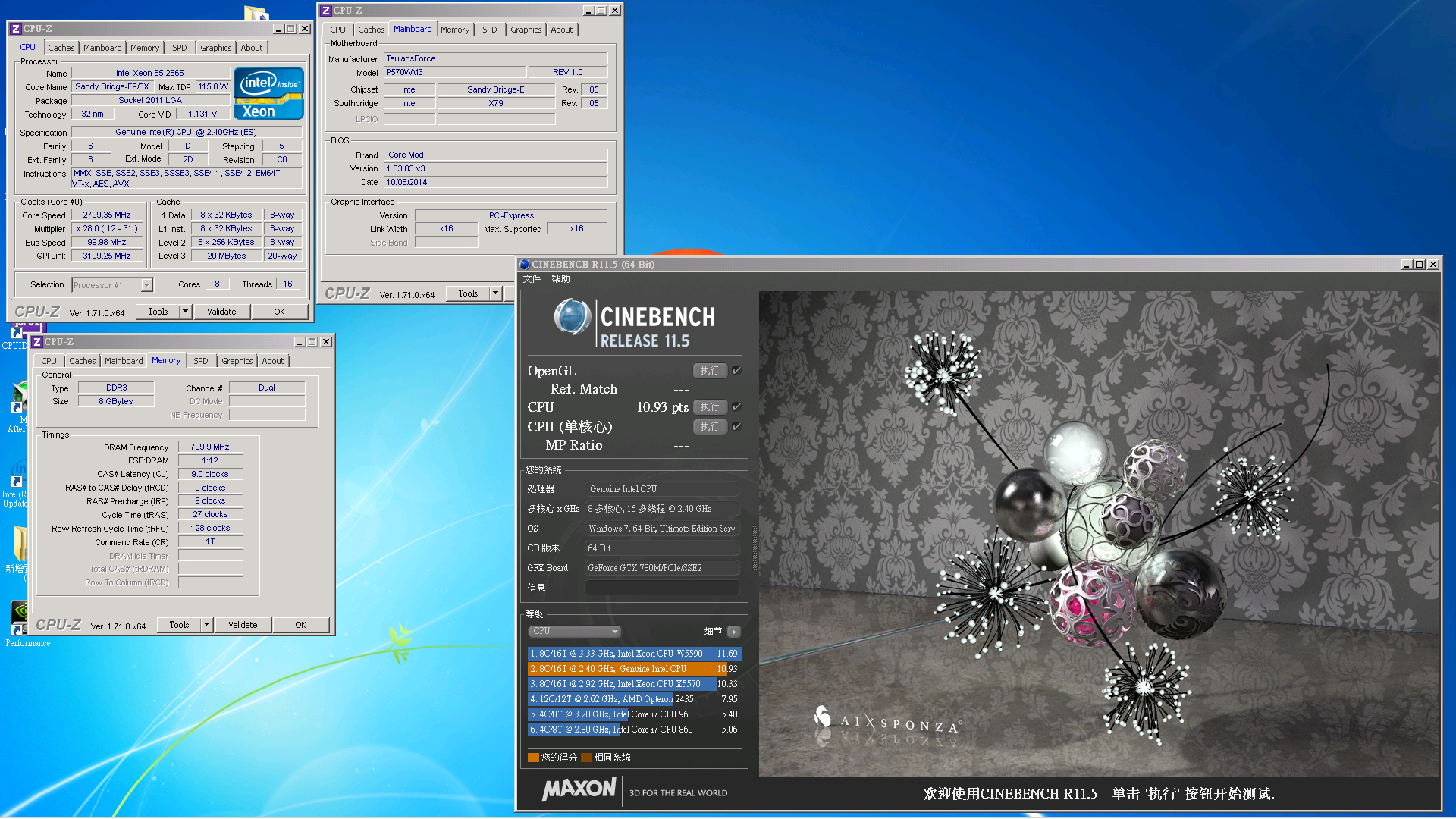Select ranking row Intel Xeon CPU W5590

tap(633, 654)
